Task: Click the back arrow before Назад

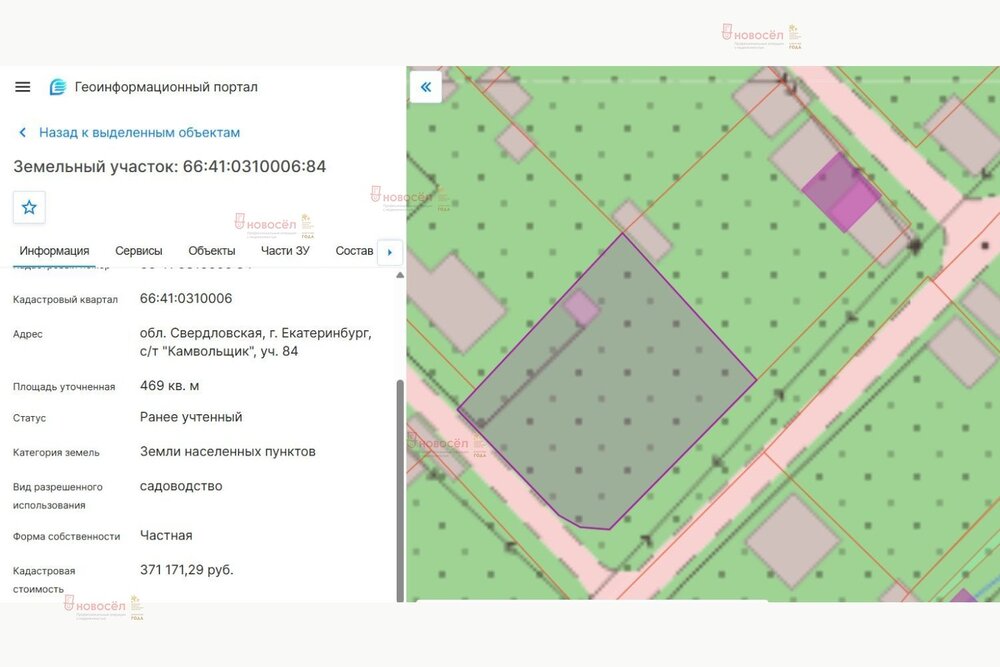Action: [23, 133]
